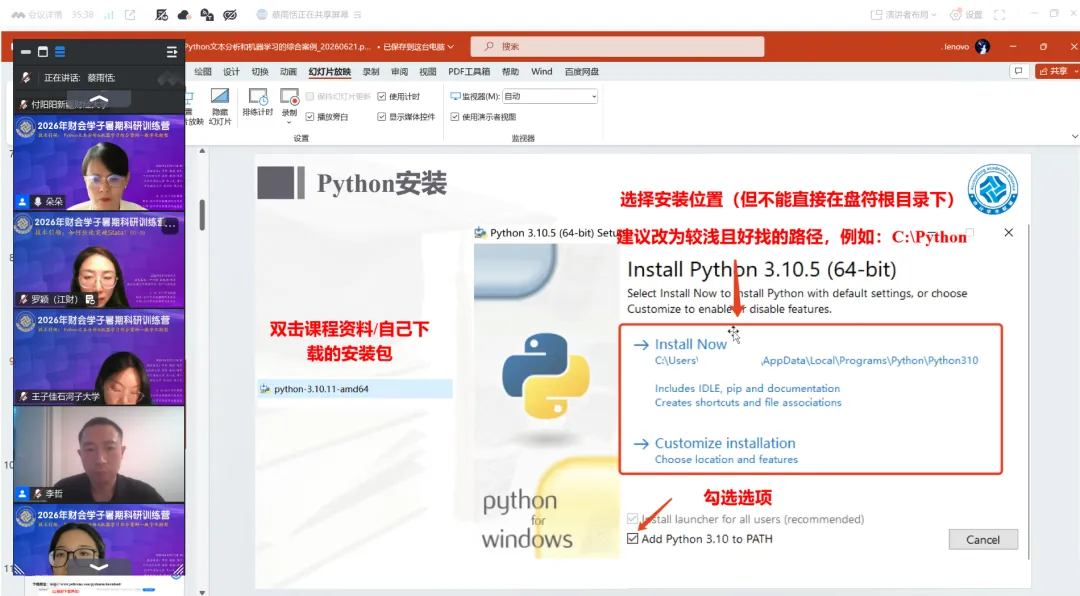Click the PowerPoint 搜索 search box
The image size is (1080, 596).
click(617, 46)
